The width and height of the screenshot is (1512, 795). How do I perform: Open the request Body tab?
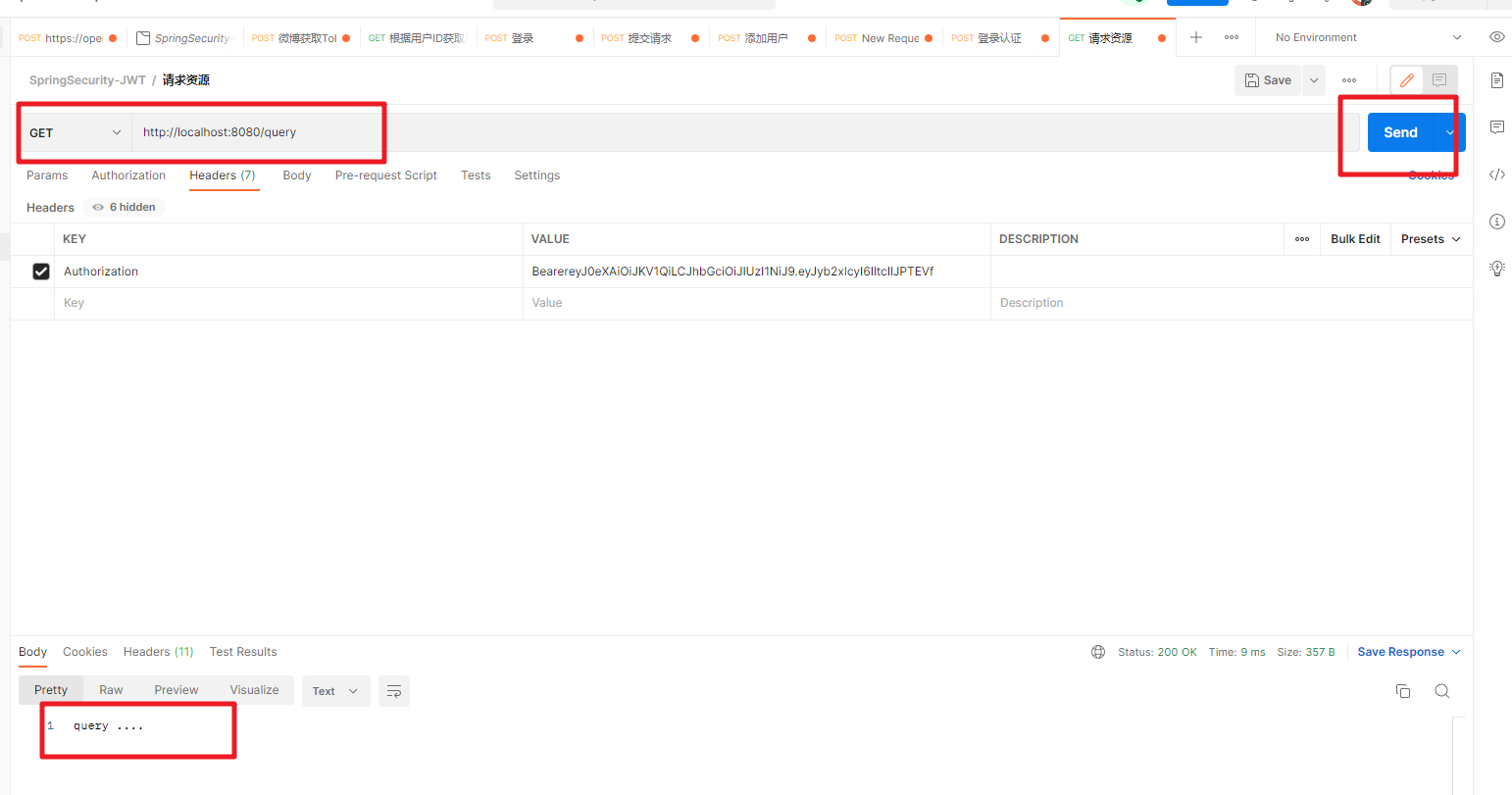[297, 175]
